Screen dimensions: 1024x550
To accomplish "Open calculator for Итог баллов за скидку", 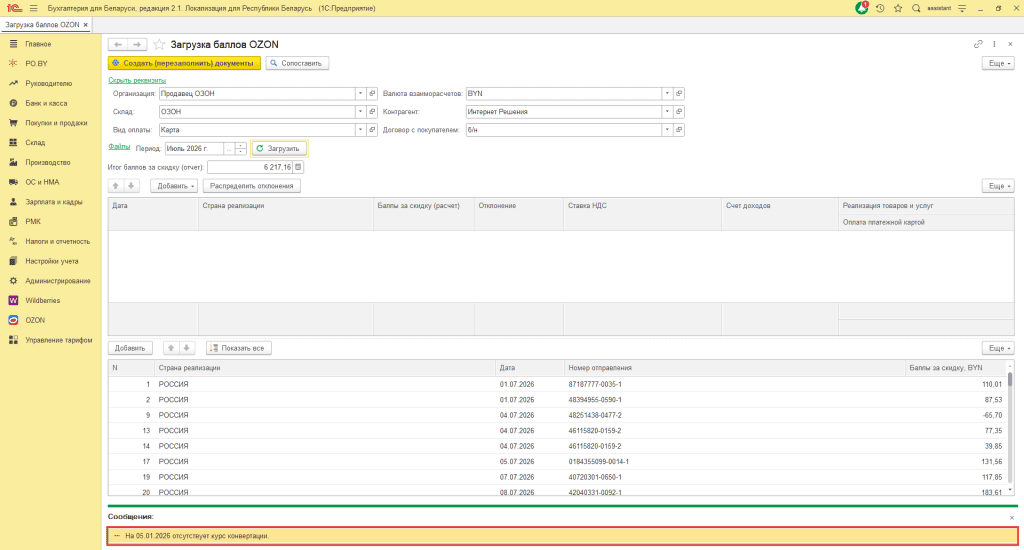I will pos(298,167).
